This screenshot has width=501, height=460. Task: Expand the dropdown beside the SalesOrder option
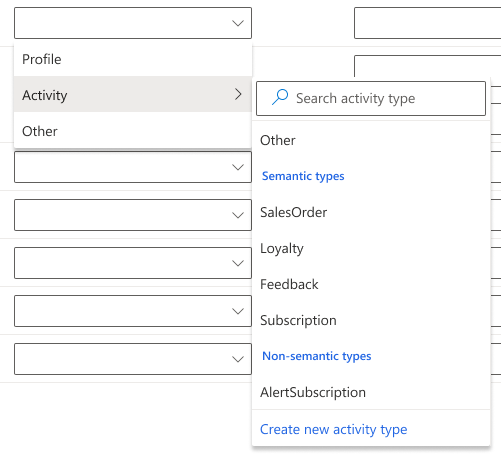tap(133, 215)
